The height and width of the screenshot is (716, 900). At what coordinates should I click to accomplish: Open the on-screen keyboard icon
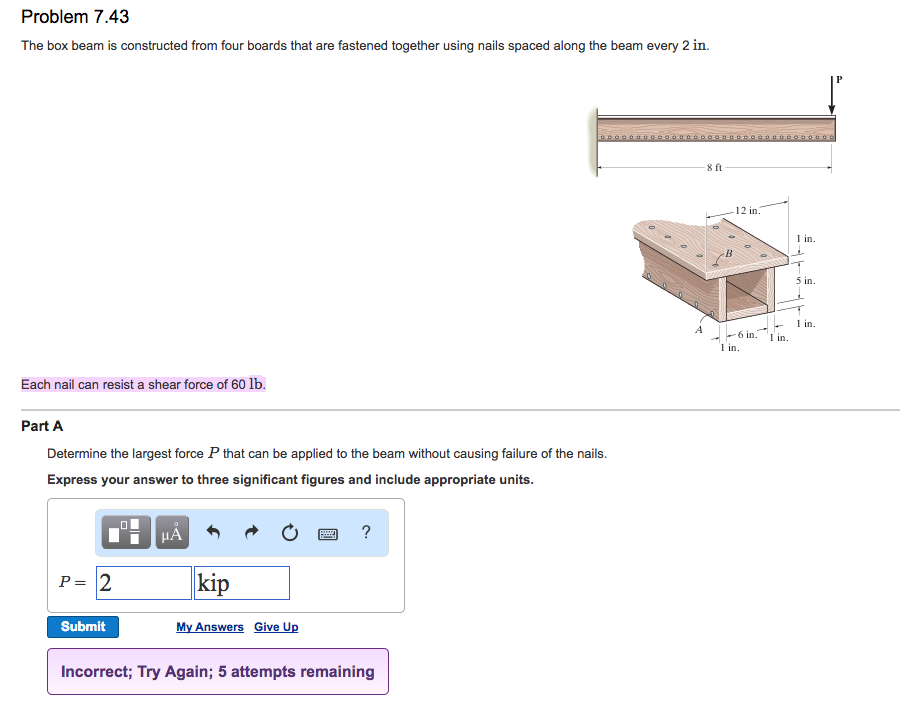(x=330, y=532)
